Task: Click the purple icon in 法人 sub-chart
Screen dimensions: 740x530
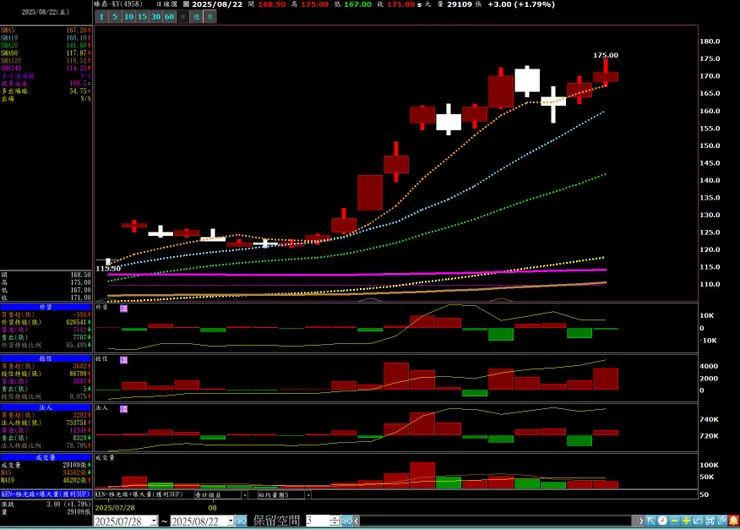Action: [124, 409]
